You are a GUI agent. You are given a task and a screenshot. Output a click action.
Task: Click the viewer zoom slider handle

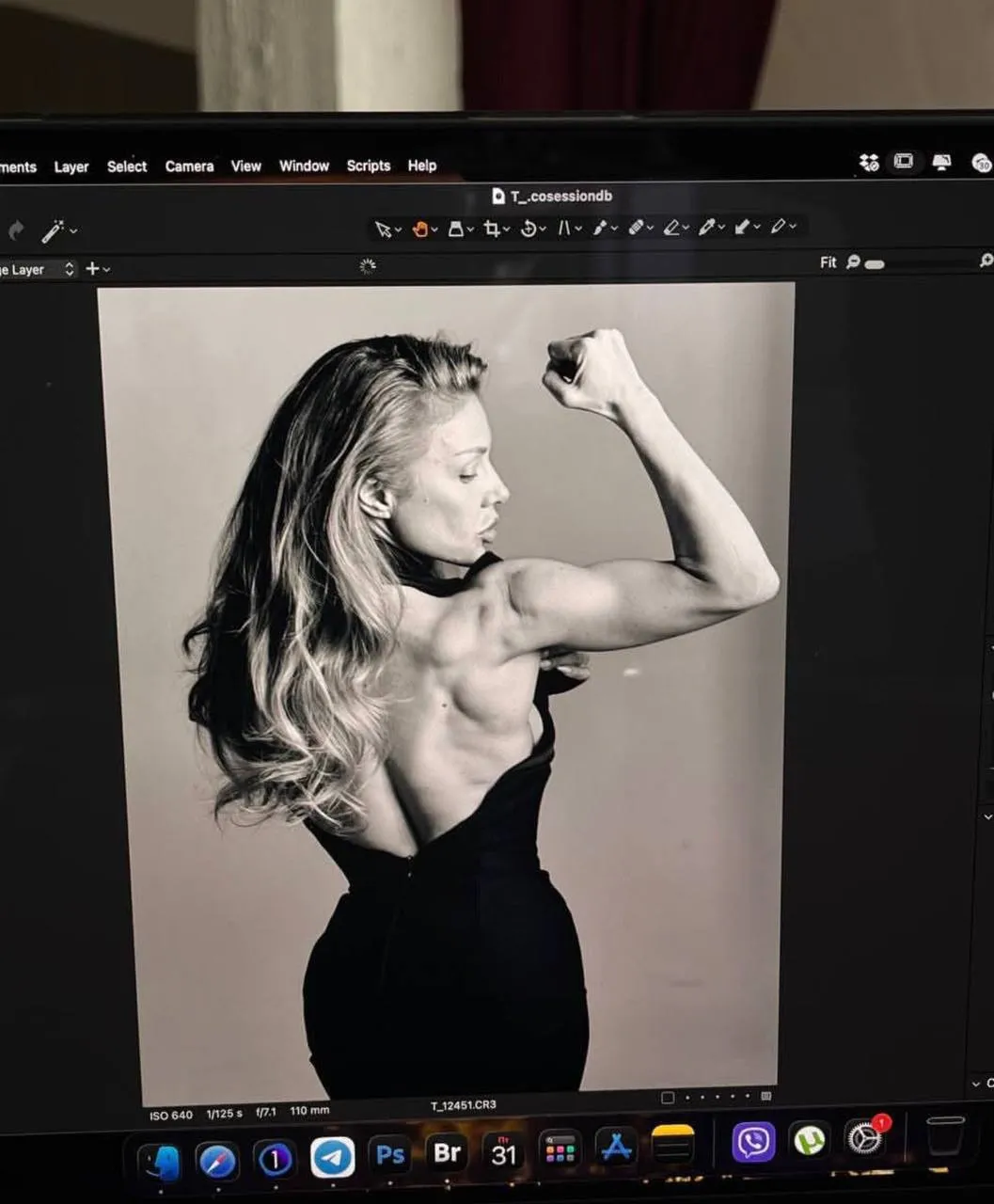click(875, 264)
